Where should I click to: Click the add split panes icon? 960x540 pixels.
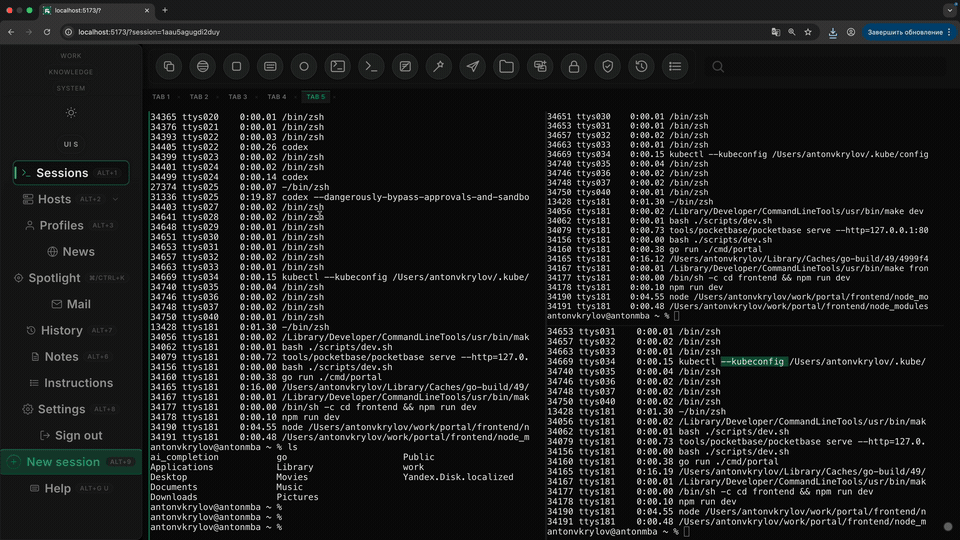point(540,66)
